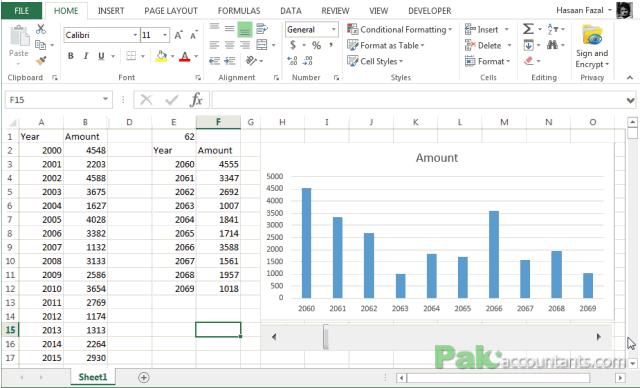Click the Sign and Encrypt icon
The height and width of the screenshot is (388, 640).
click(x=592, y=46)
